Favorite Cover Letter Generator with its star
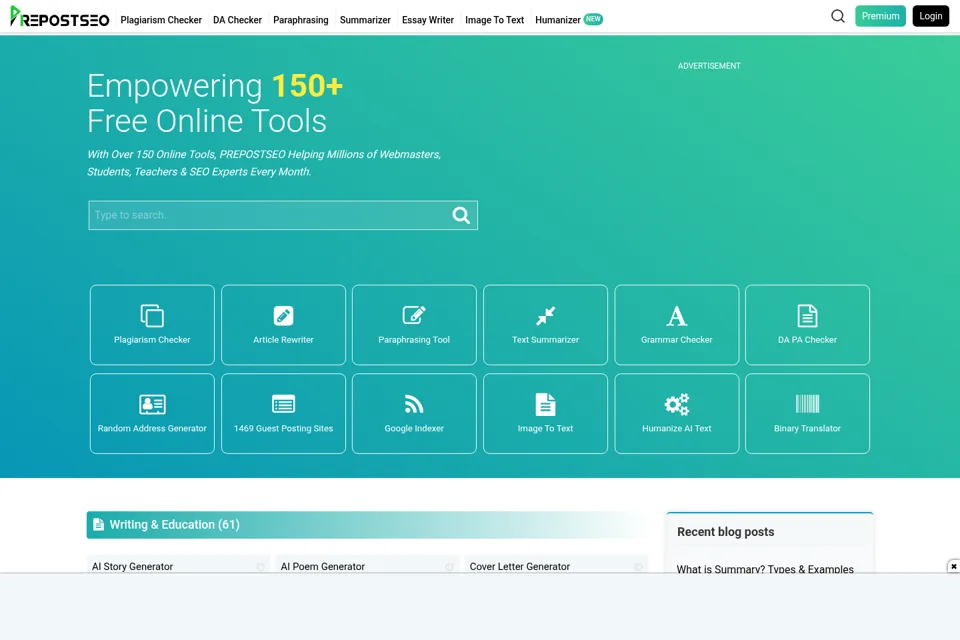Image resolution: width=960 pixels, height=640 pixels. [x=639, y=567]
